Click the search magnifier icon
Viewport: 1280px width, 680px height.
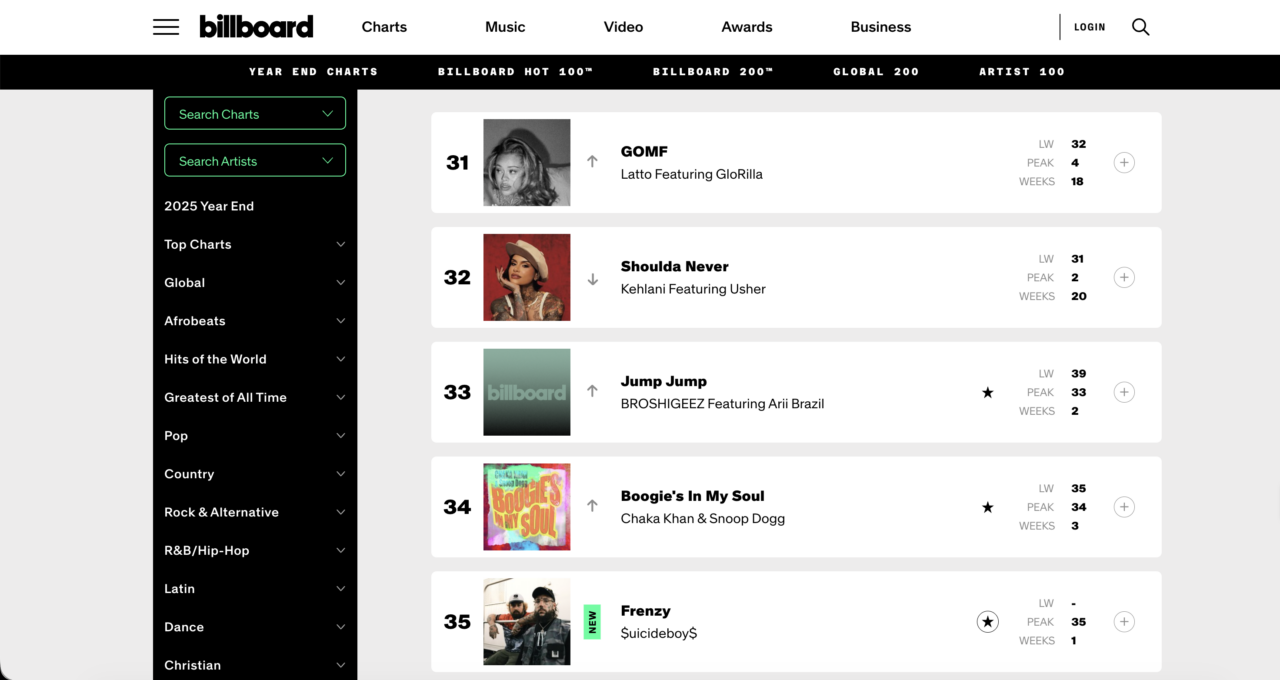(x=1140, y=27)
